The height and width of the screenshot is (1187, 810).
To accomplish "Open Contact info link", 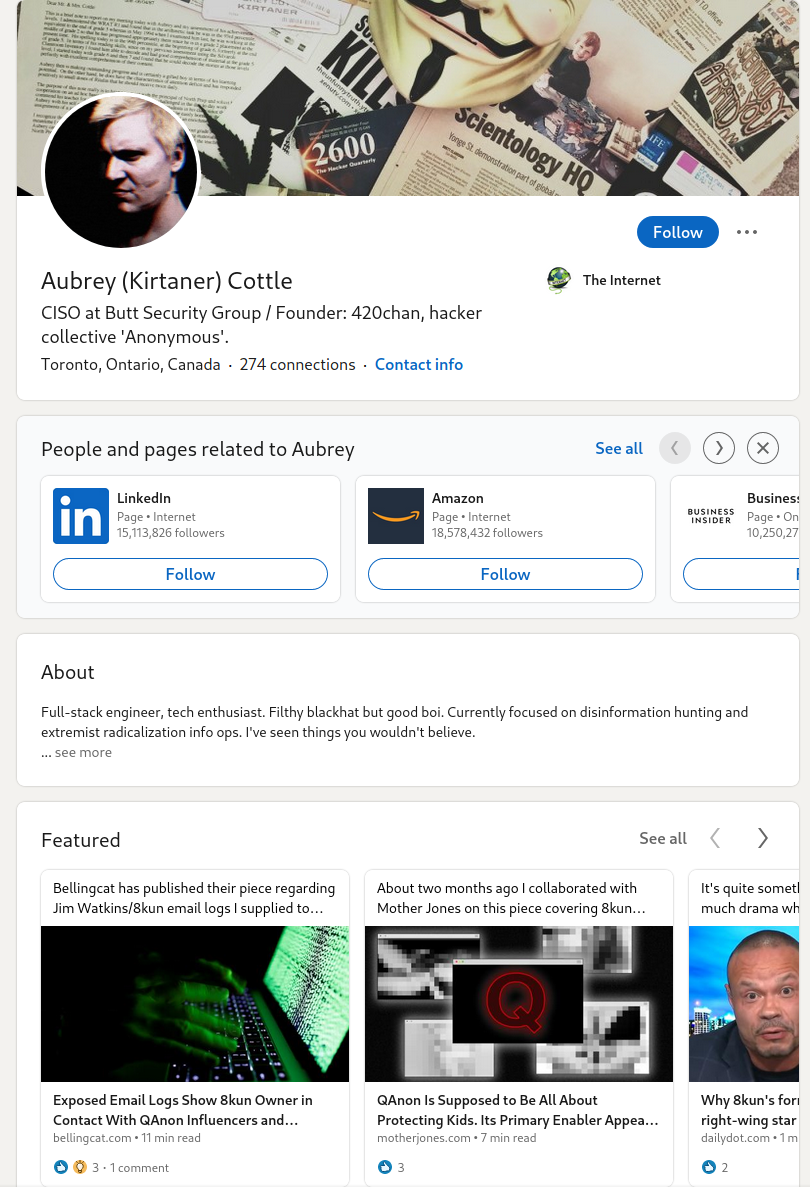I will coord(419,365).
